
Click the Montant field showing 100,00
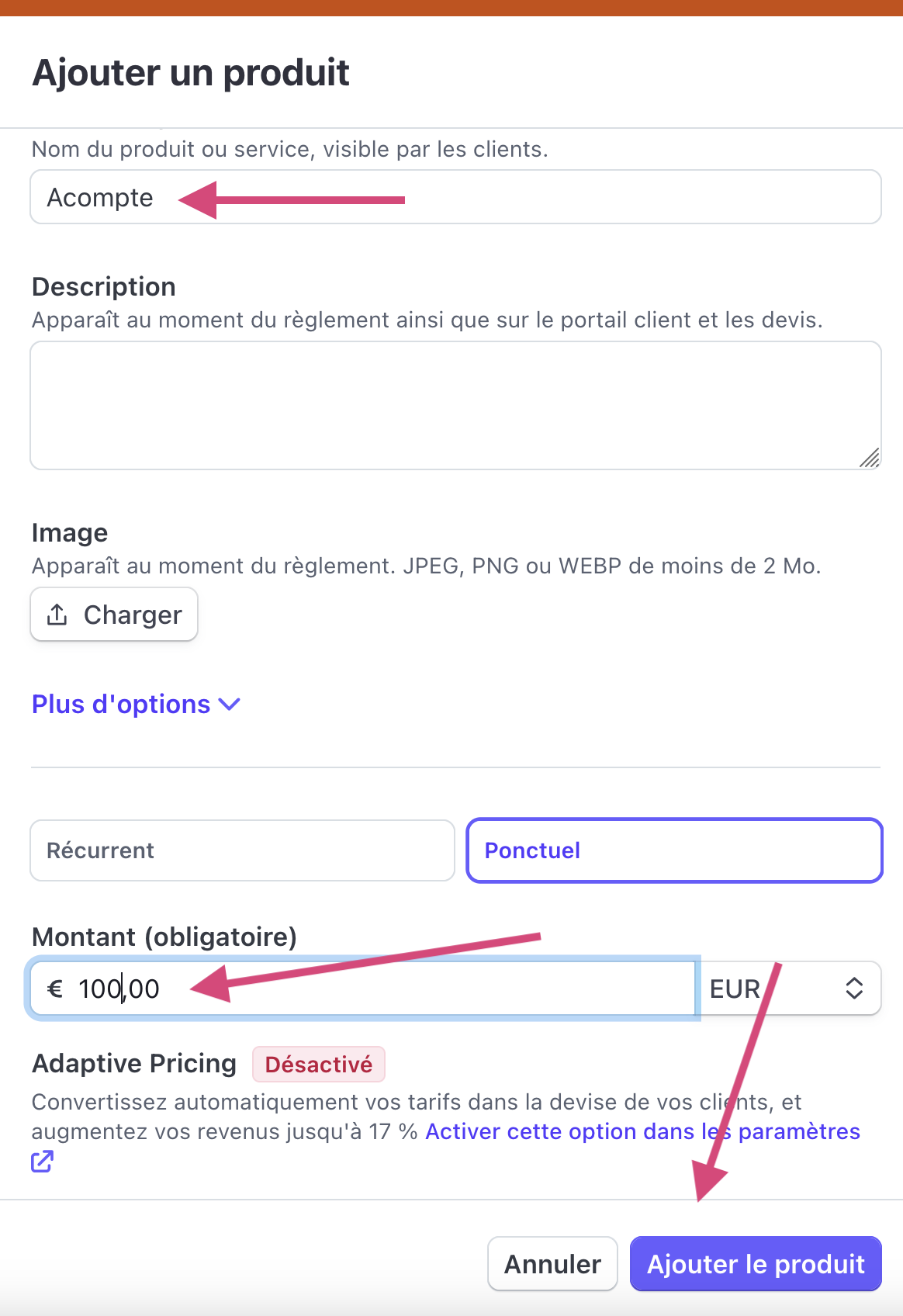(362, 988)
